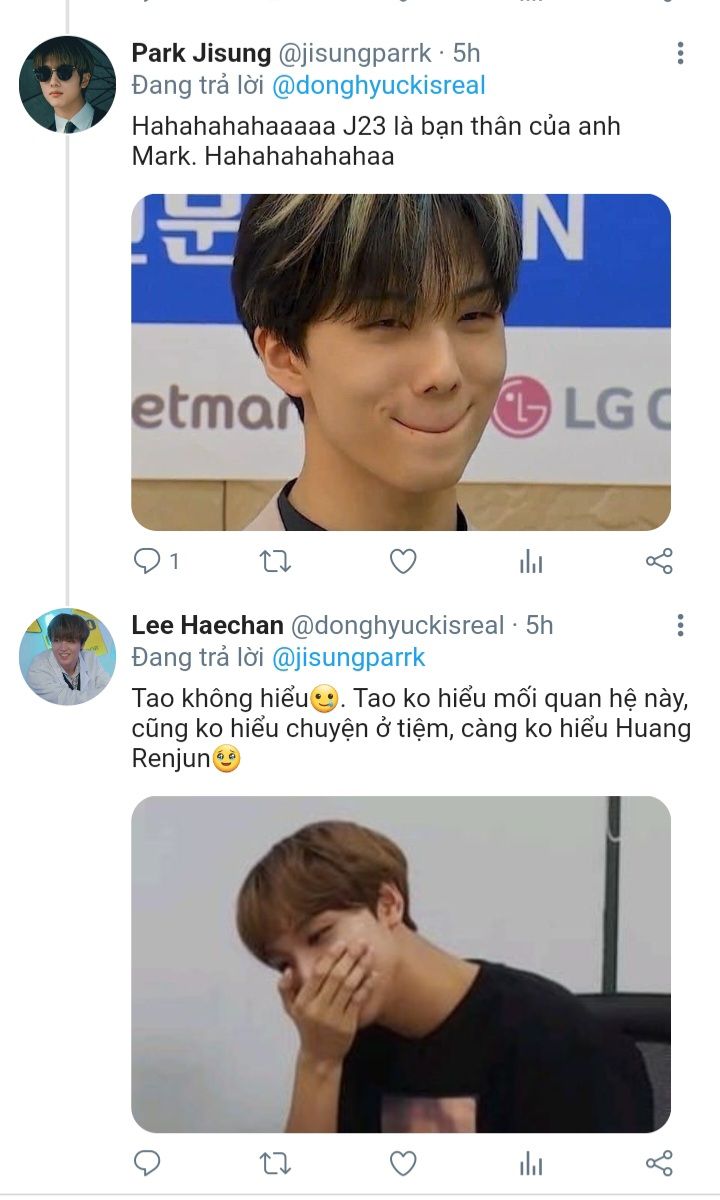Click the Park Jisung display name

(x=202, y=53)
